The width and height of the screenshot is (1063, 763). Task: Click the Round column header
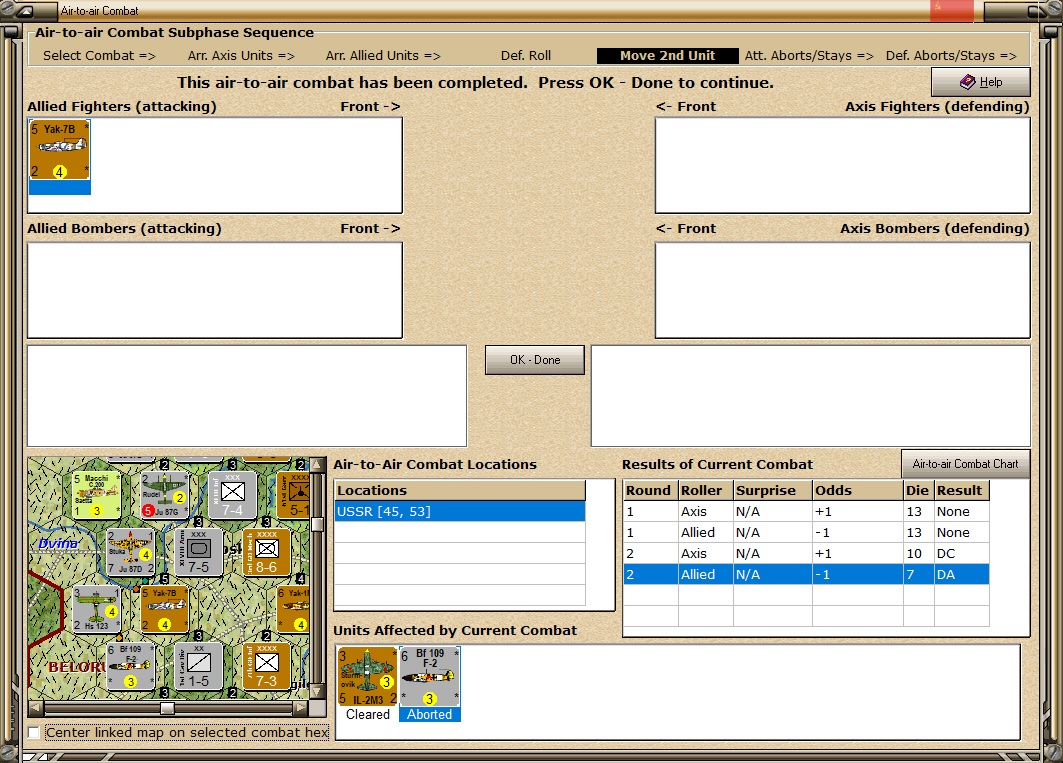pyautogui.click(x=651, y=490)
